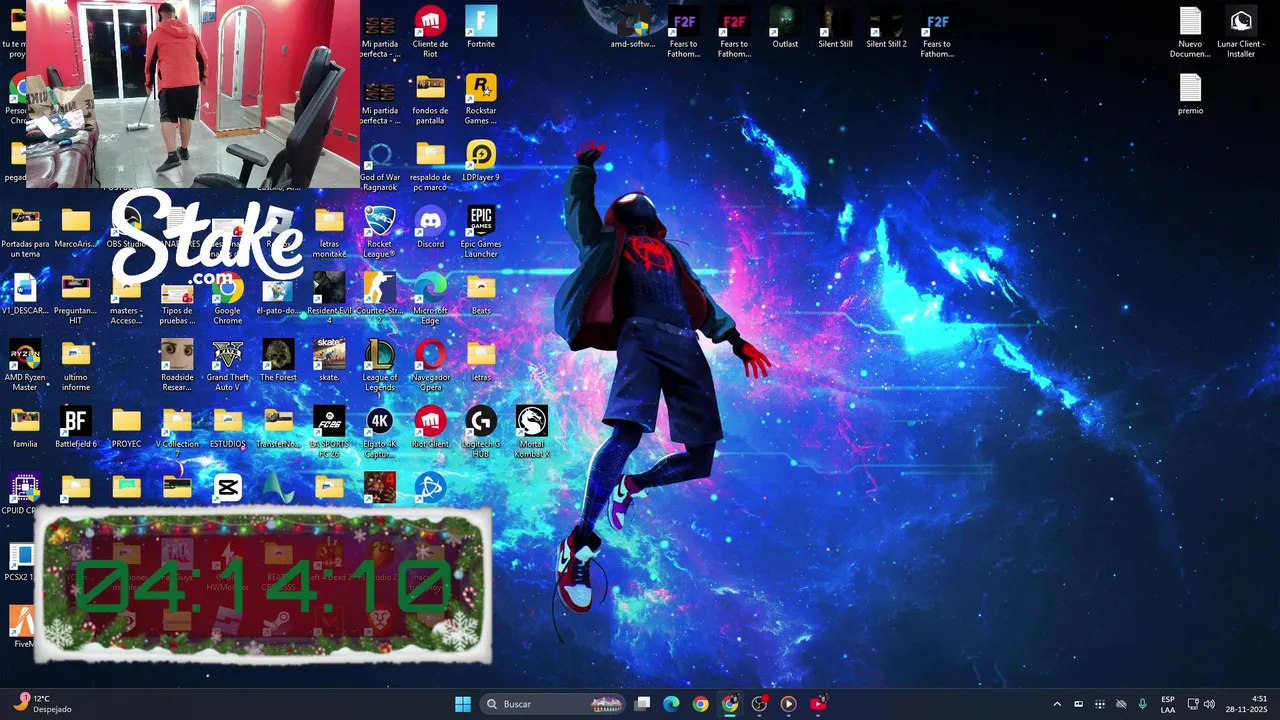Screen dimensions: 1280x720
Task: Open the Tipos de pruebas presentation
Action: 177,299
